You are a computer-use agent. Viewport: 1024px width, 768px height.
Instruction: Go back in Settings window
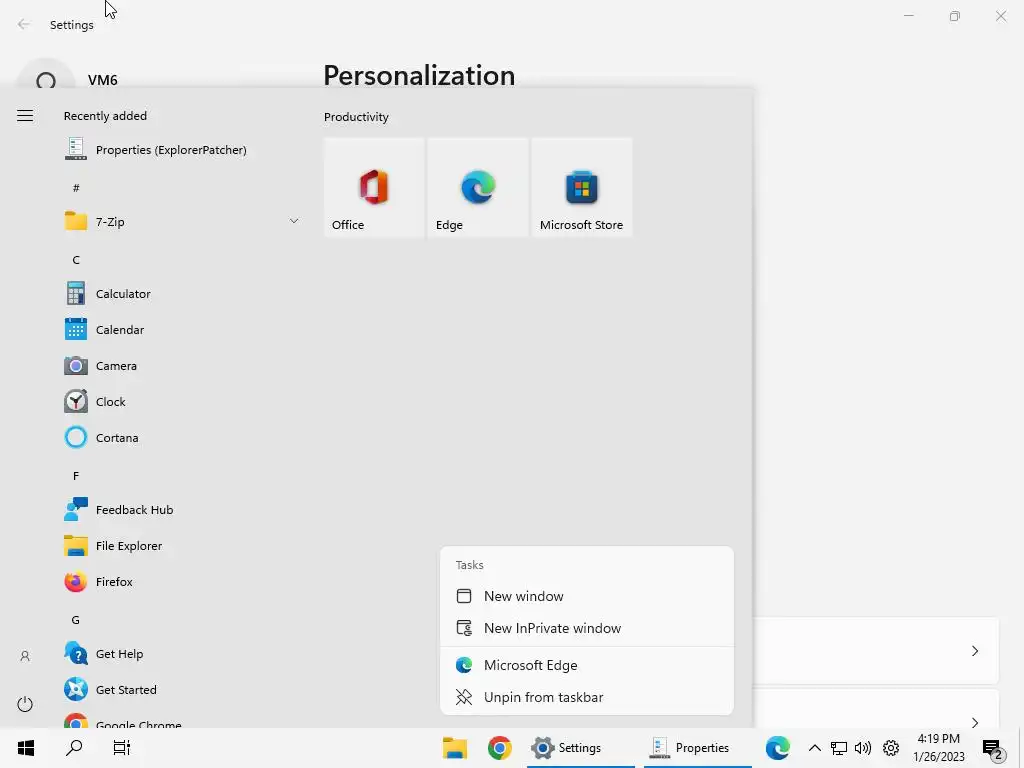point(24,24)
